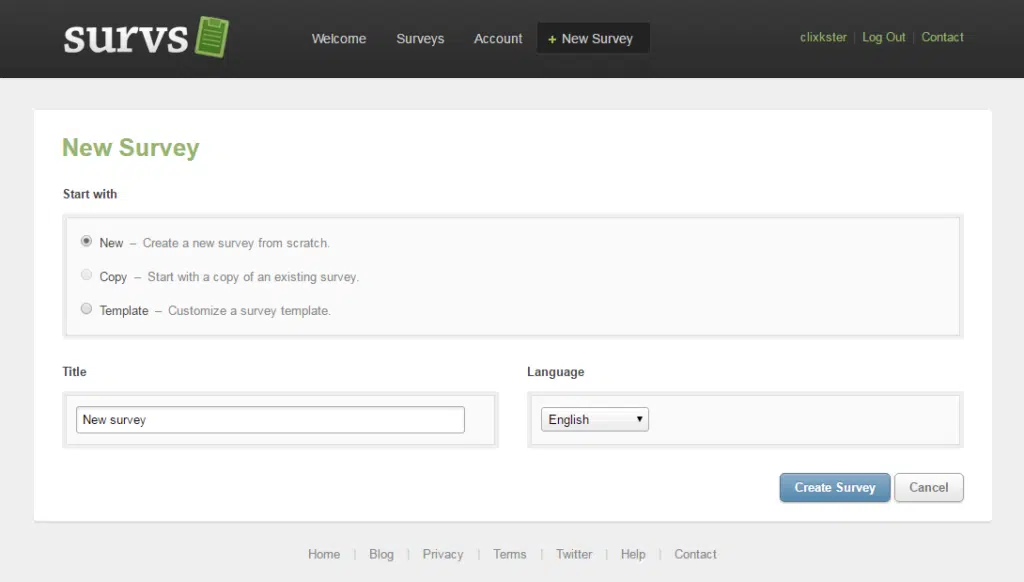This screenshot has width=1024, height=582.
Task: Click the + New Survey tab
Action: pyautogui.click(x=592, y=39)
